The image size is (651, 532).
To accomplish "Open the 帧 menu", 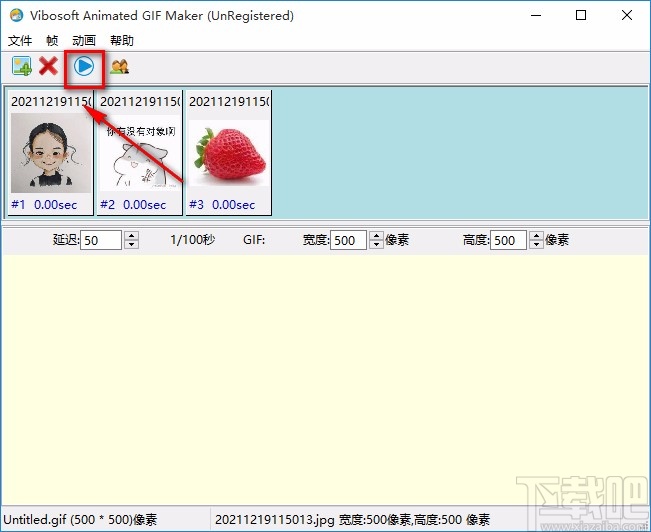I will tap(52, 41).
